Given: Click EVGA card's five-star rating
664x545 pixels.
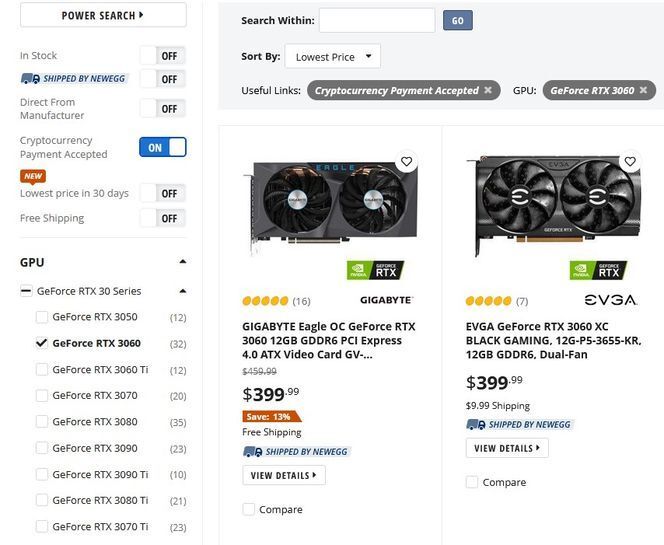Looking at the screenshot, I should click(489, 301).
